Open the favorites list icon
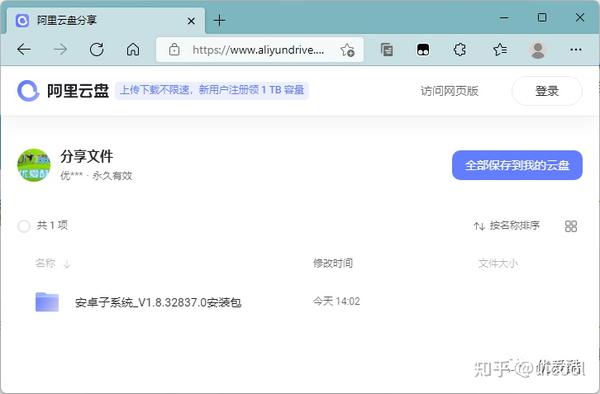This screenshot has width=600, height=394. 500,50
